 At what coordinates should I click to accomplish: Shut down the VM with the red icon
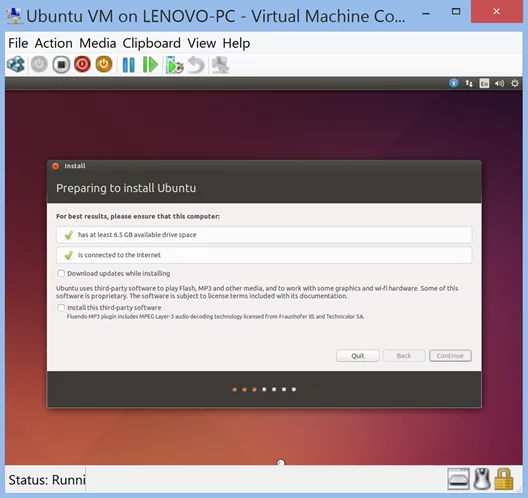click(x=82, y=64)
